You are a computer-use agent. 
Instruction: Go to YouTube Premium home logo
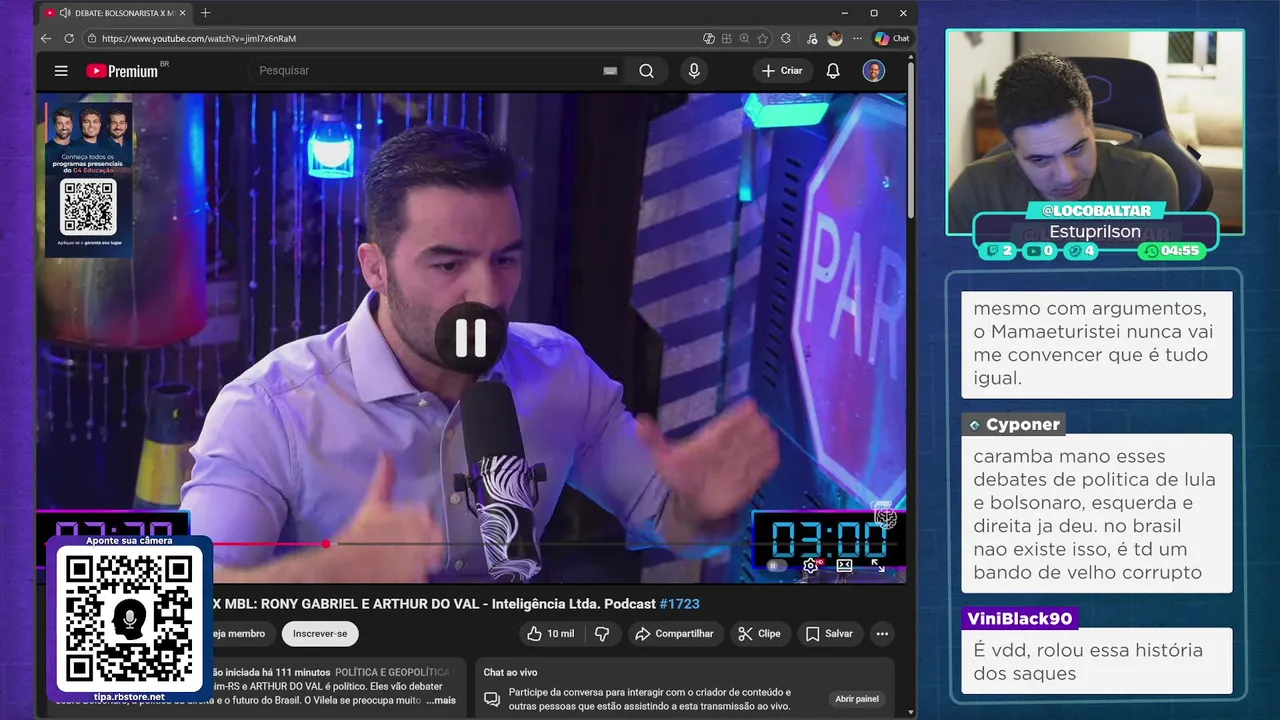point(122,71)
